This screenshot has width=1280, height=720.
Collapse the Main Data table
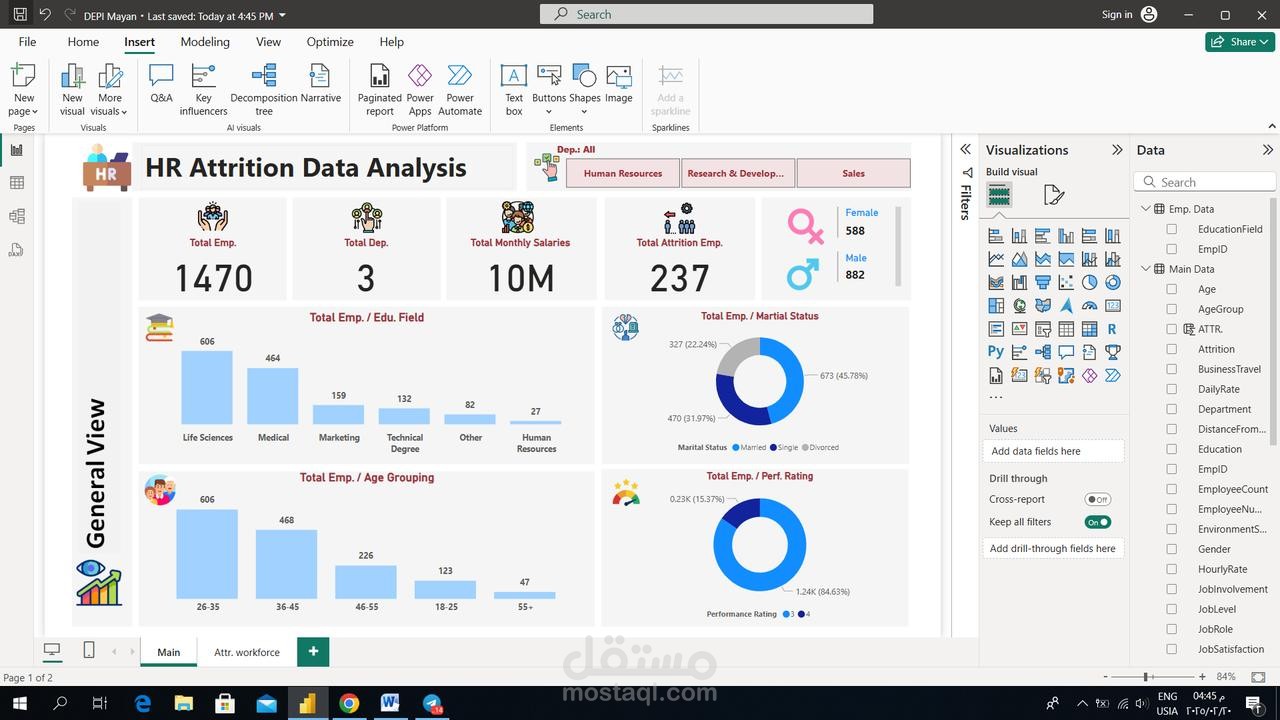pyautogui.click(x=1146, y=269)
